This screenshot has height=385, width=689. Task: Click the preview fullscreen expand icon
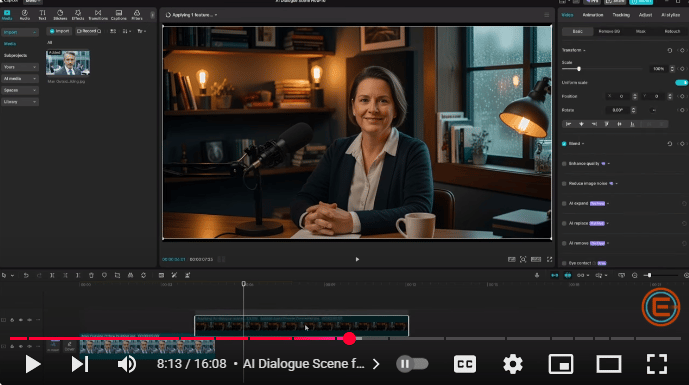[x=549, y=259]
